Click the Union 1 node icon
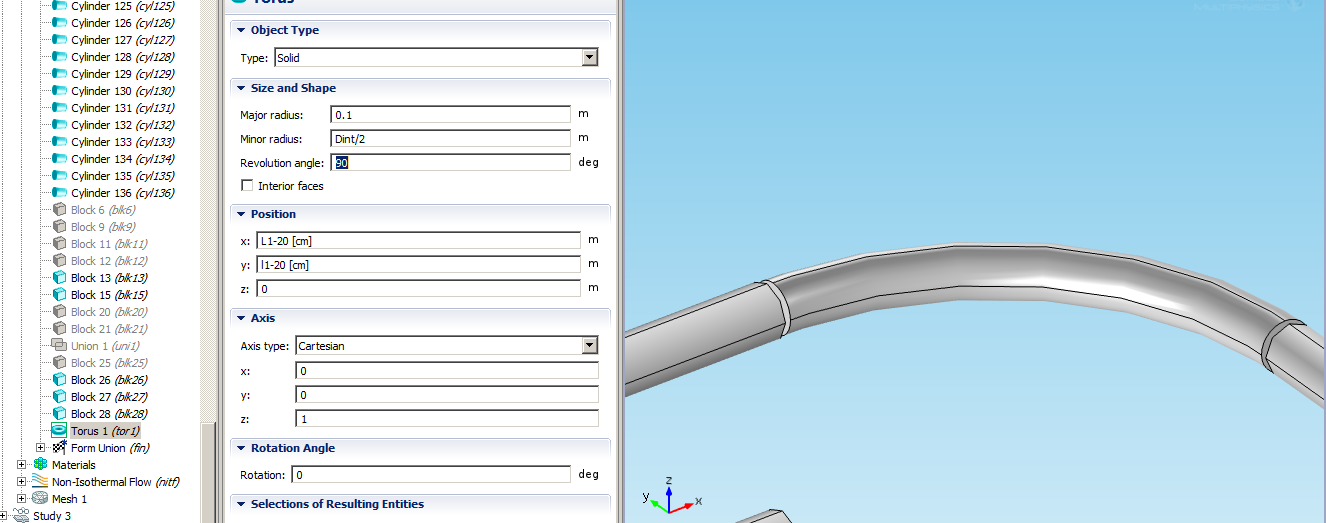Screen dimensions: 1326x523 (x=59, y=345)
